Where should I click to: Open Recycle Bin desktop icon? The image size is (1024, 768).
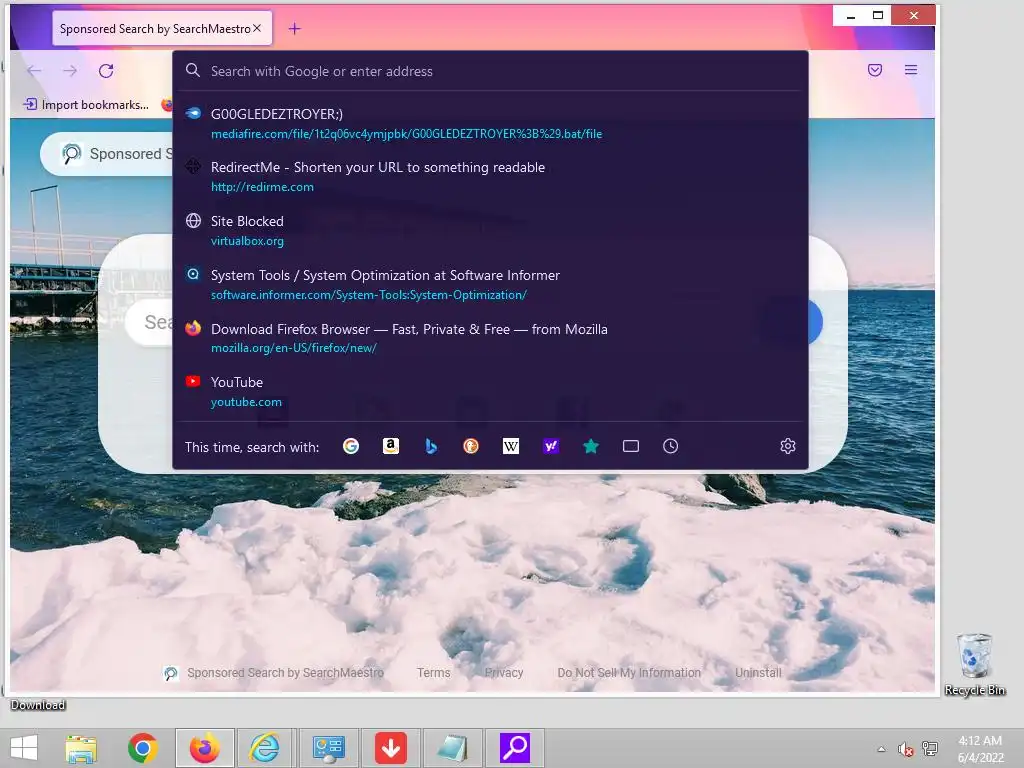[x=974, y=664]
